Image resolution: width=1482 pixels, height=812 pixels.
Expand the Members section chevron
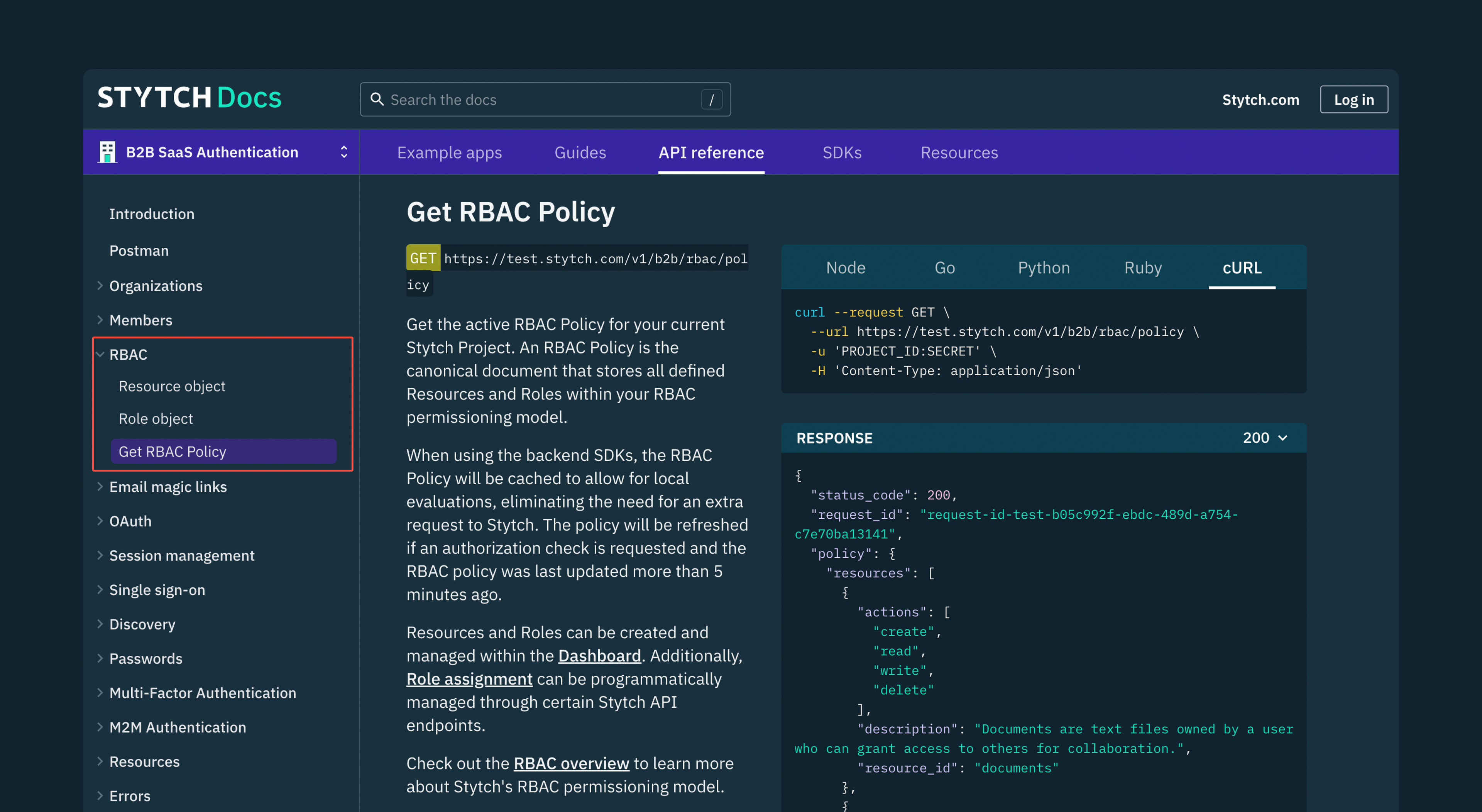100,320
